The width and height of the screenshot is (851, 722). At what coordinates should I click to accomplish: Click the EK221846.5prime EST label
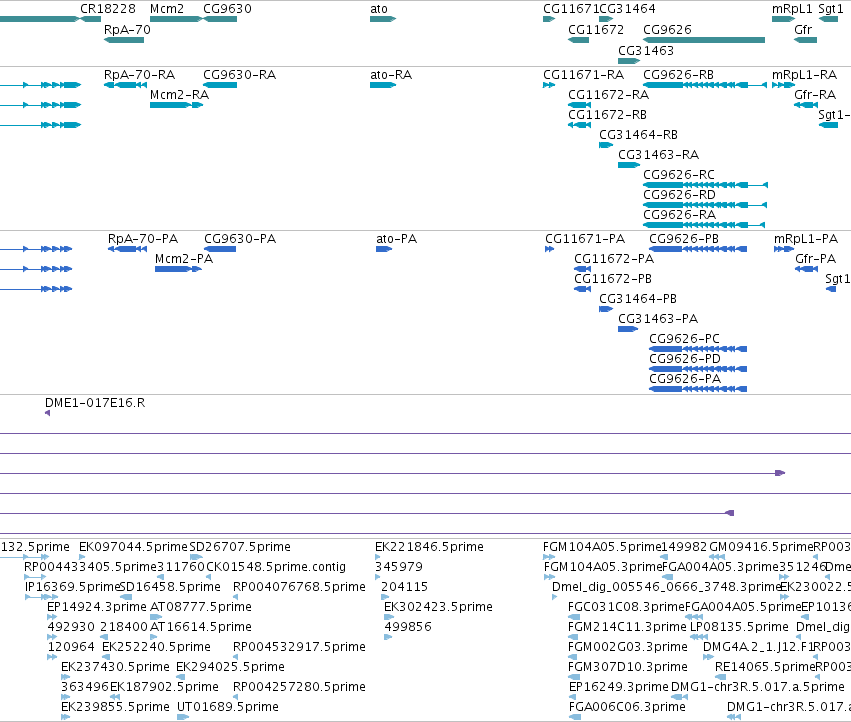429,547
